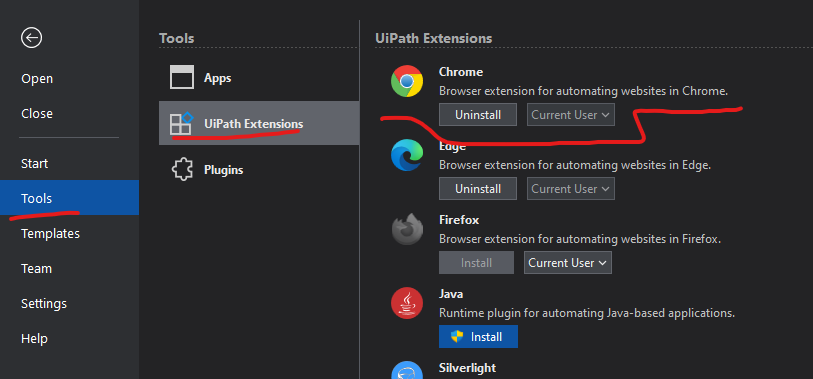This screenshot has width=813, height=379.
Task: Select the Tools sidebar item
Action: coord(69,198)
